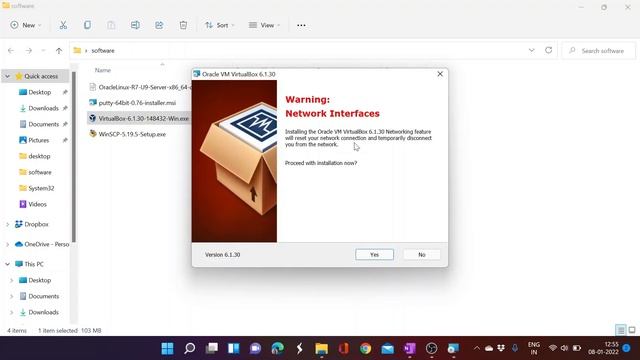Go back with the Back arrow
This screenshot has width=640, height=360.
pos(11,51)
